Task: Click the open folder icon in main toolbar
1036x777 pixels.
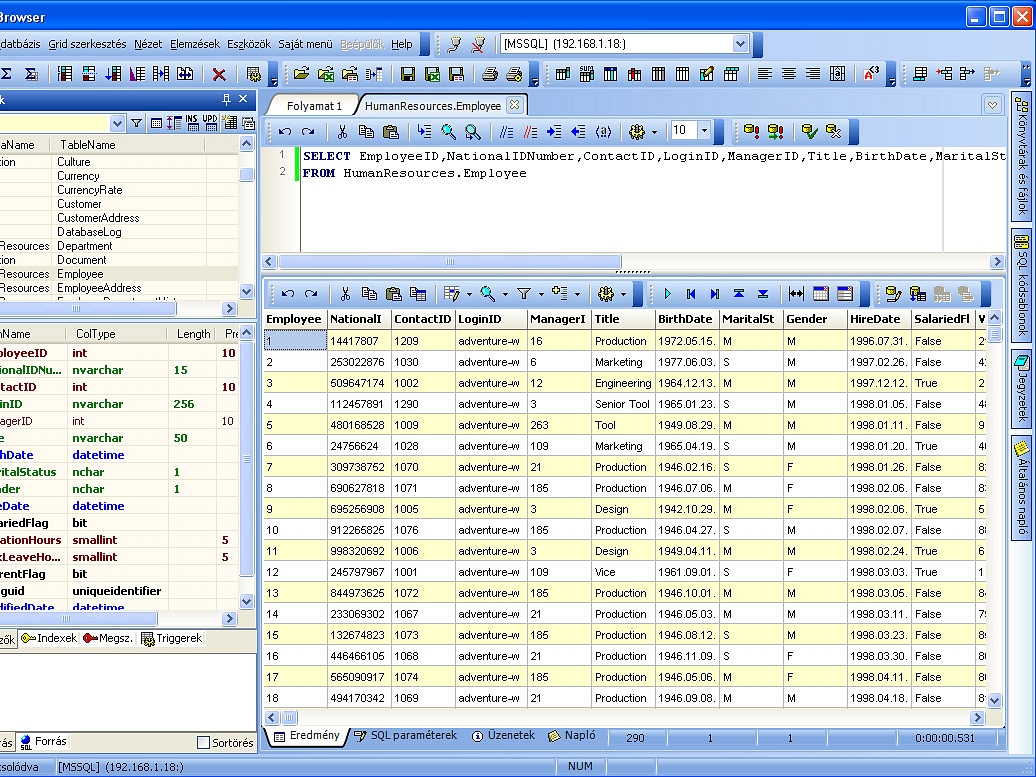Action: click(301, 74)
